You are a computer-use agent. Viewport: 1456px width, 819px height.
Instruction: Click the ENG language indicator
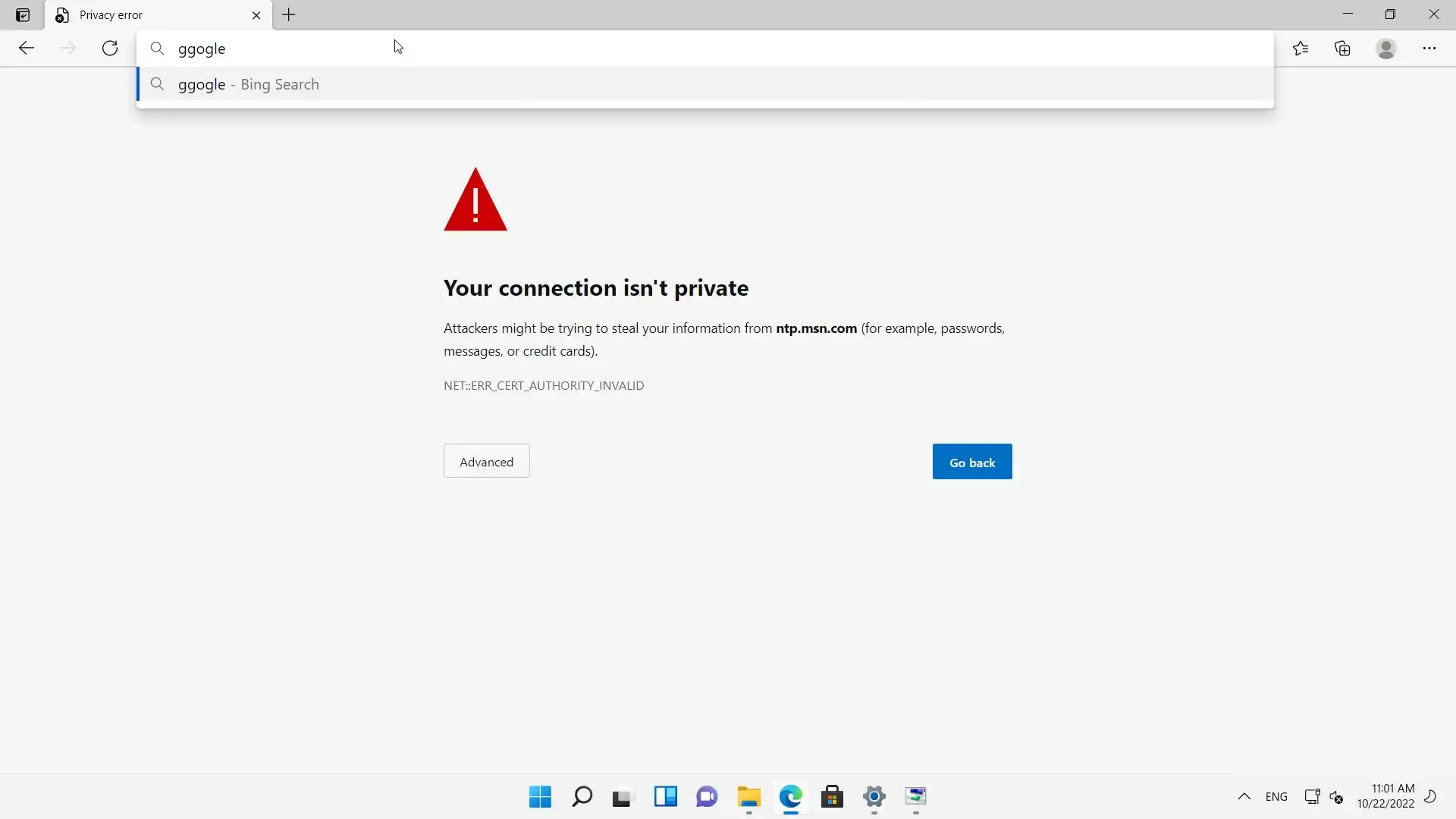1276,796
